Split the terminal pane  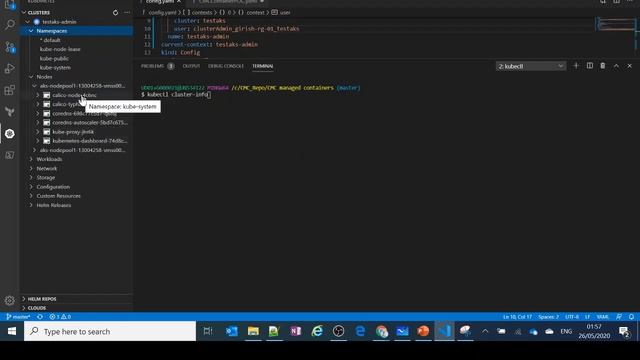(589, 66)
